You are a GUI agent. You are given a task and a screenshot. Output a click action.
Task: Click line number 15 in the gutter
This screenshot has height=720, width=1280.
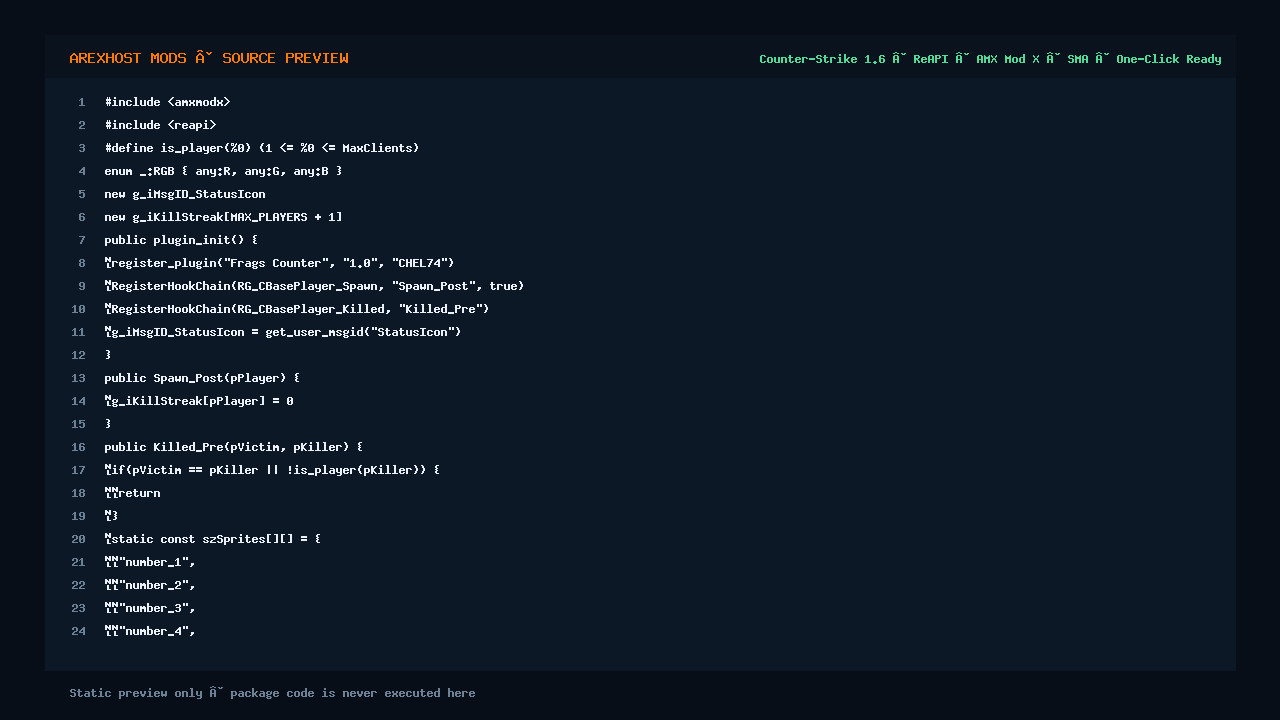point(79,424)
